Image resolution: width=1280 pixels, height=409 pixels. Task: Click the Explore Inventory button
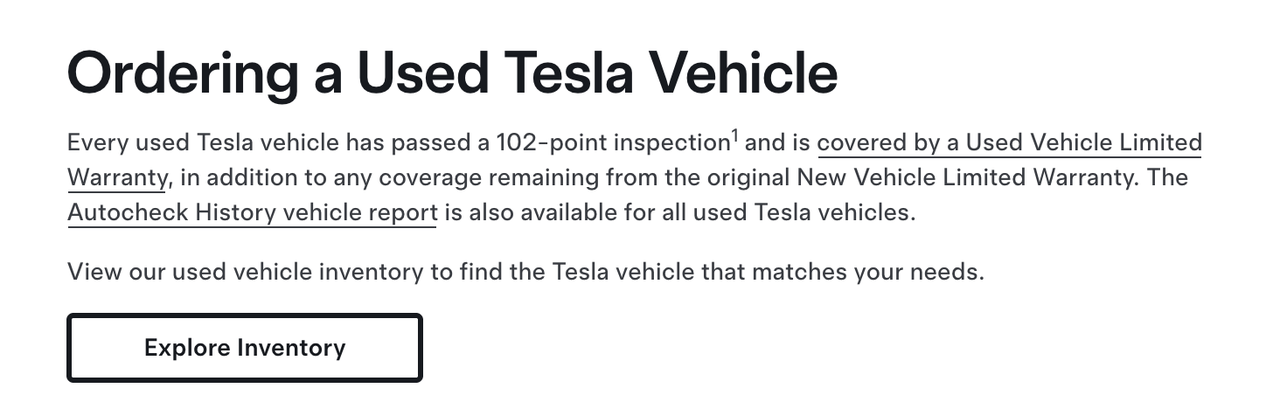(244, 348)
